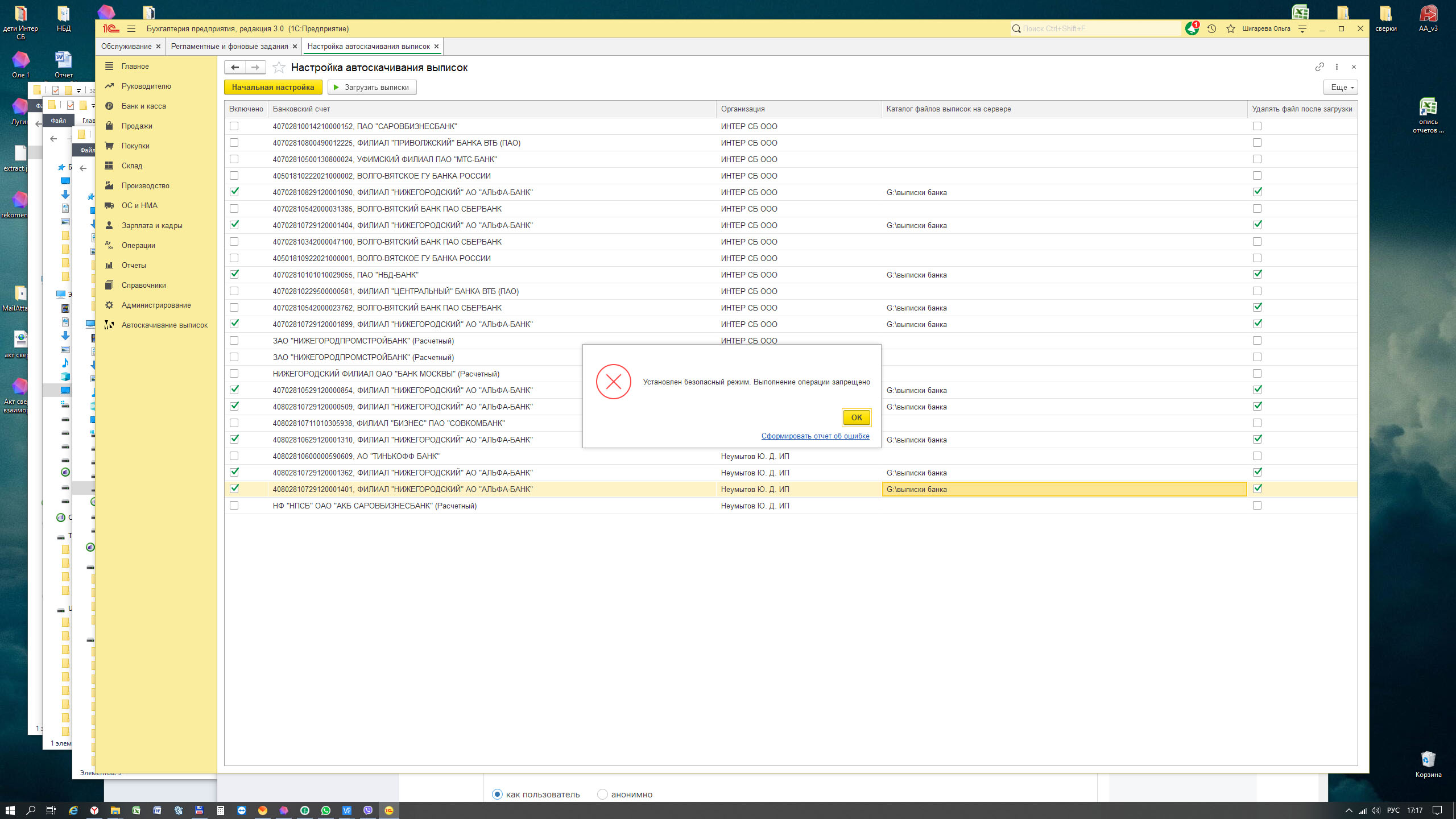Open the 'сверки' folder on desktop
This screenshot has width=1456, height=819.
[x=1385, y=18]
